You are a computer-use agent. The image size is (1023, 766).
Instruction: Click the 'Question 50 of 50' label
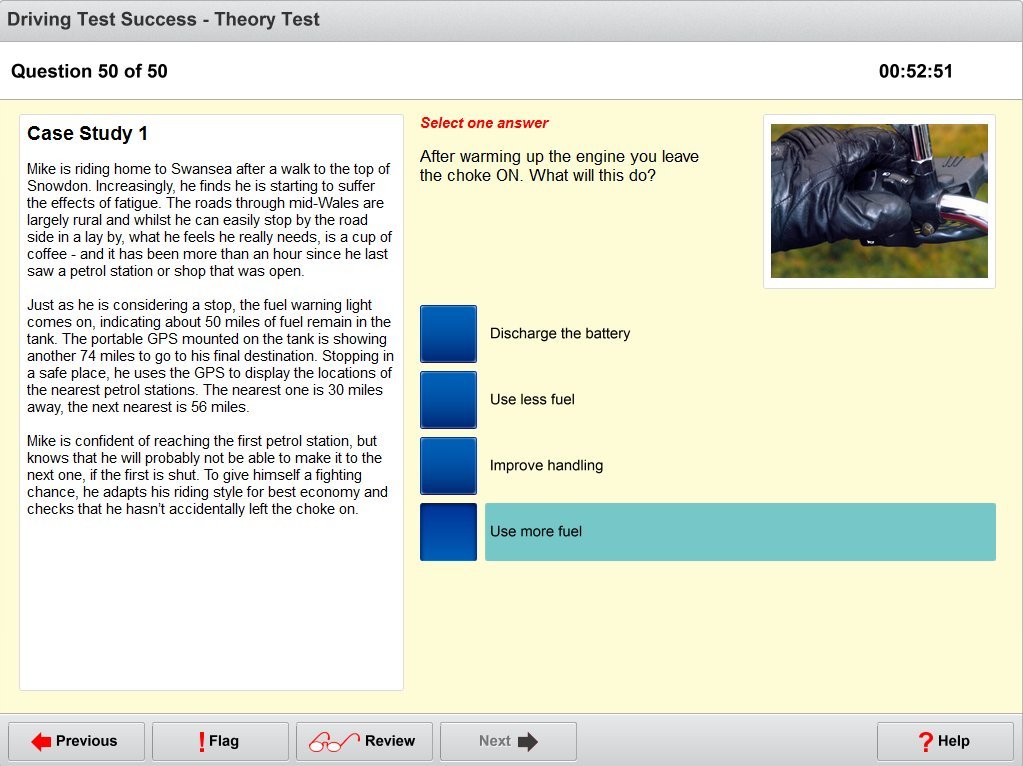click(89, 71)
